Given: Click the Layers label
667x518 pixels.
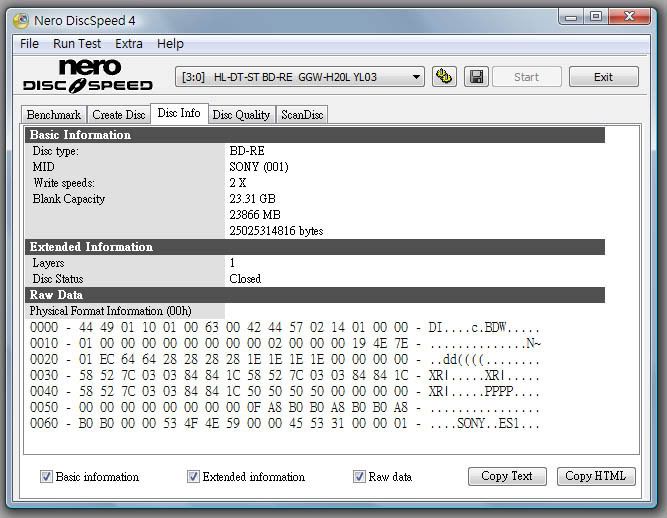Looking at the screenshot, I should click(x=48, y=263).
